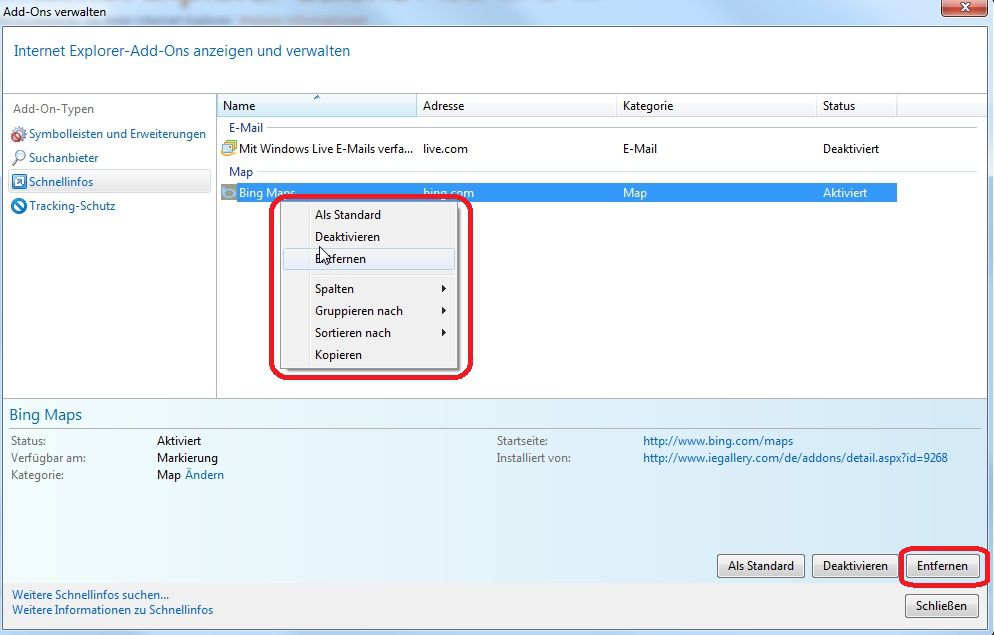Expand the Sortieren nach submenu arrow
The width and height of the screenshot is (994, 635).
tap(444, 333)
